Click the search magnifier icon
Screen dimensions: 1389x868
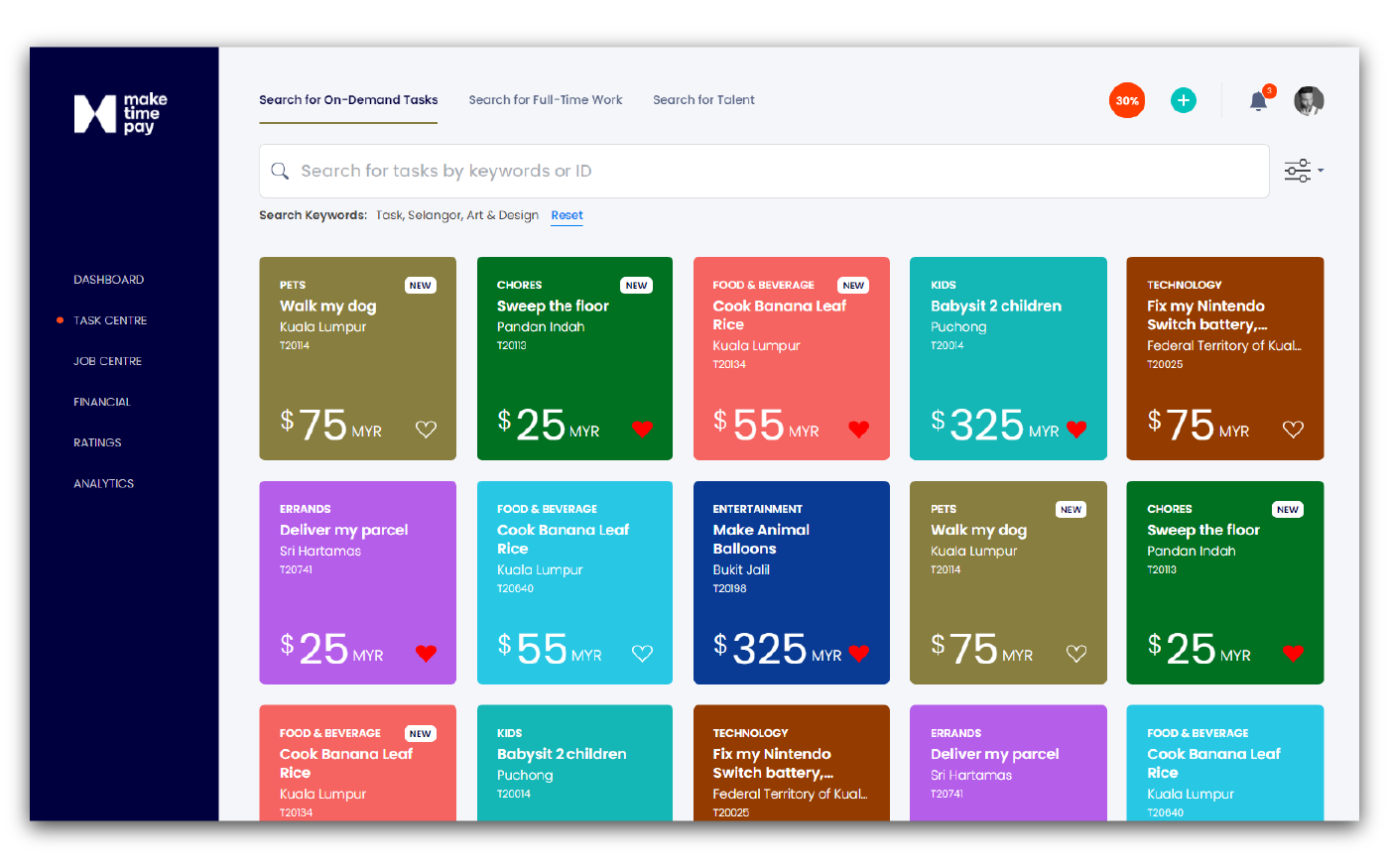point(281,171)
